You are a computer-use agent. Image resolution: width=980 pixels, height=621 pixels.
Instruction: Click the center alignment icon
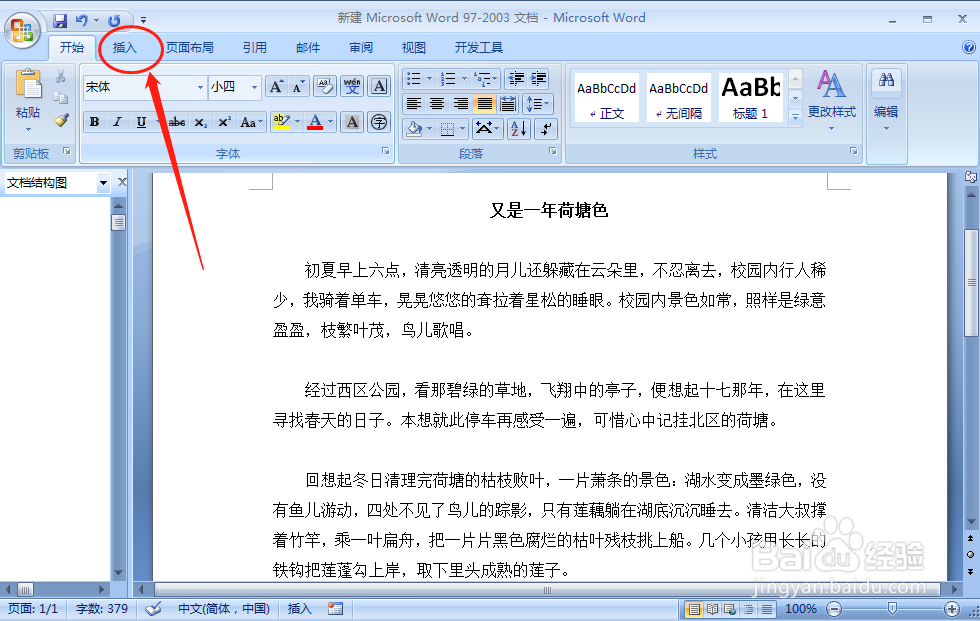tap(438, 102)
